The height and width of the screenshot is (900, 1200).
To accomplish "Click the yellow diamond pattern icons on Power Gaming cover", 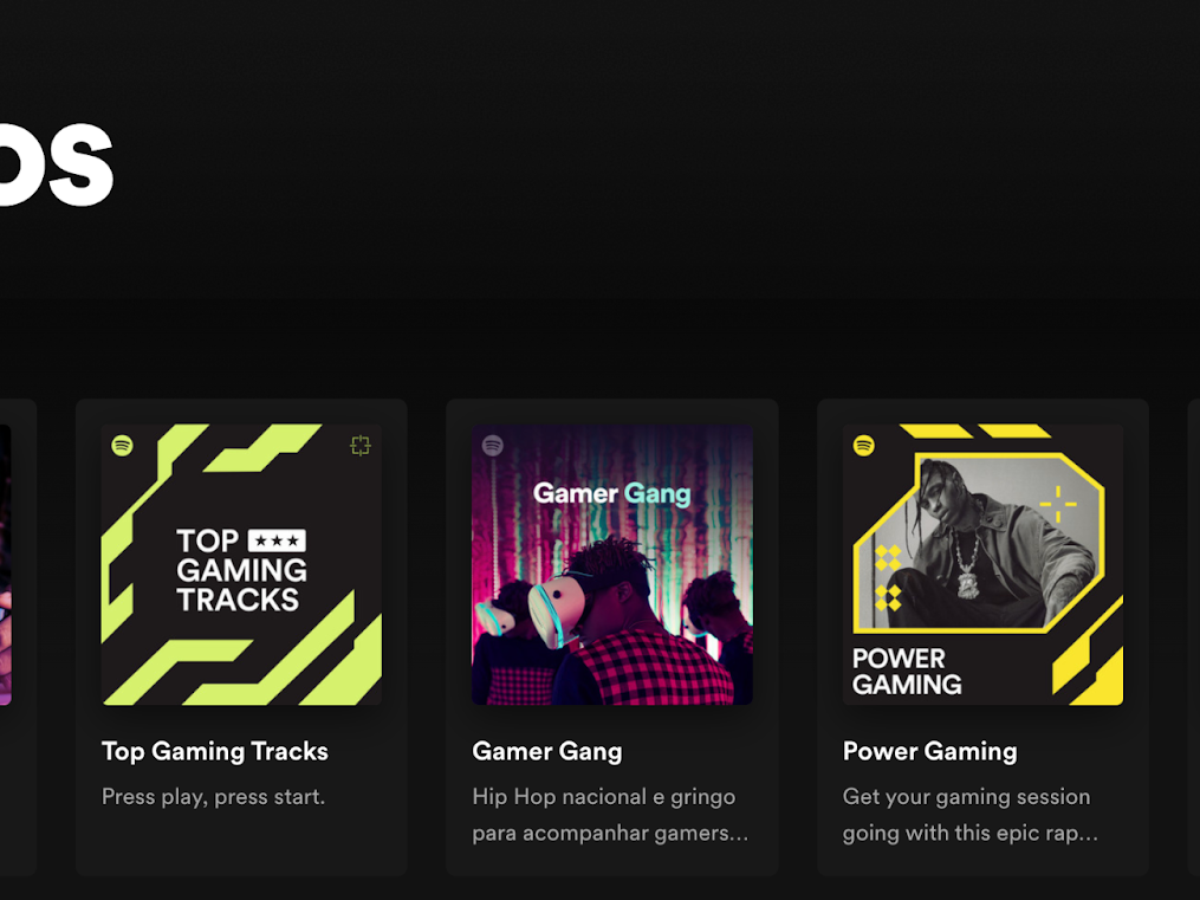I will [x=888, y=578].
